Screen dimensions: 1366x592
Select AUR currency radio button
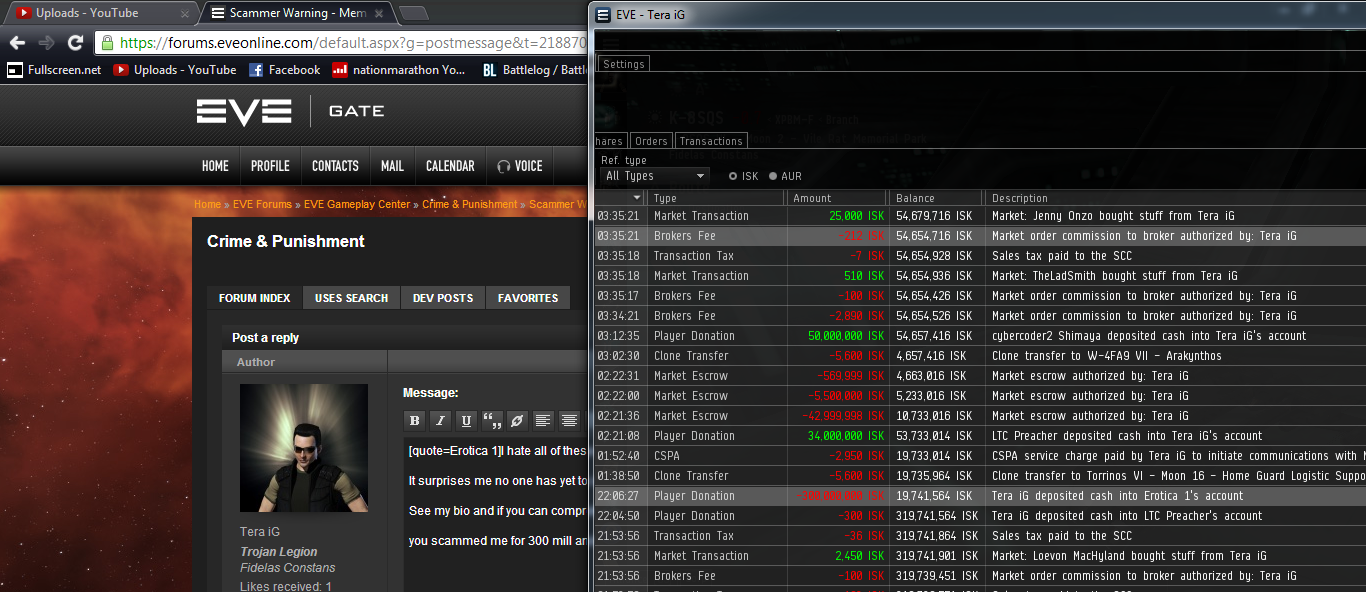773,176
